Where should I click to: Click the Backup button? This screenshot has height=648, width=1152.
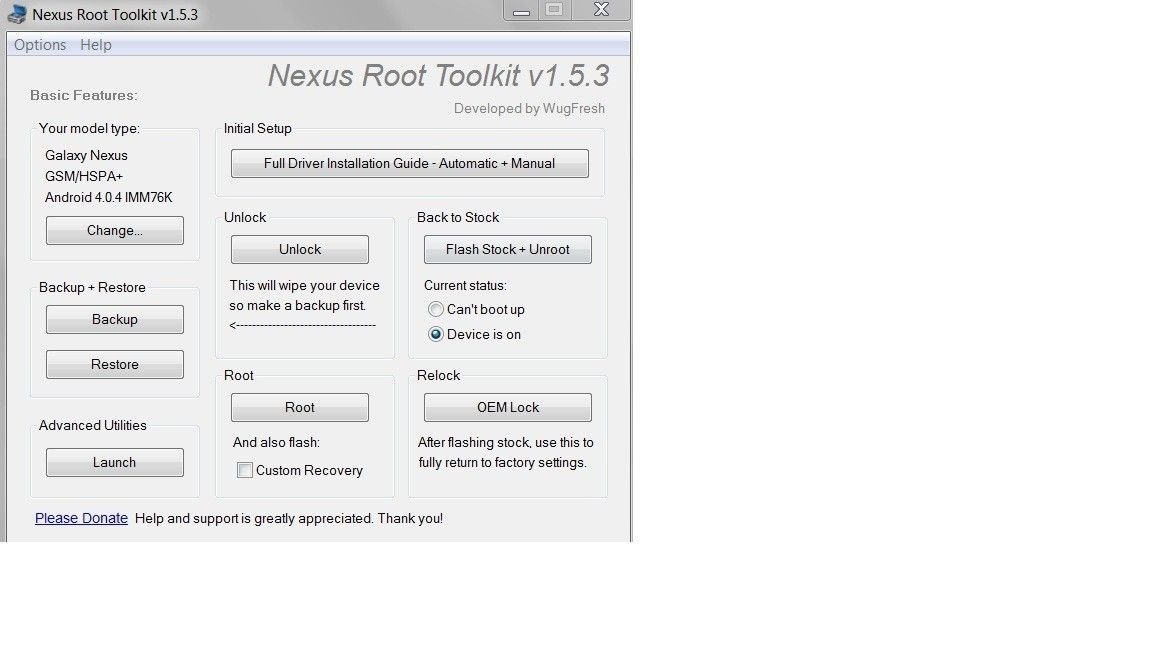pos(115,319)
